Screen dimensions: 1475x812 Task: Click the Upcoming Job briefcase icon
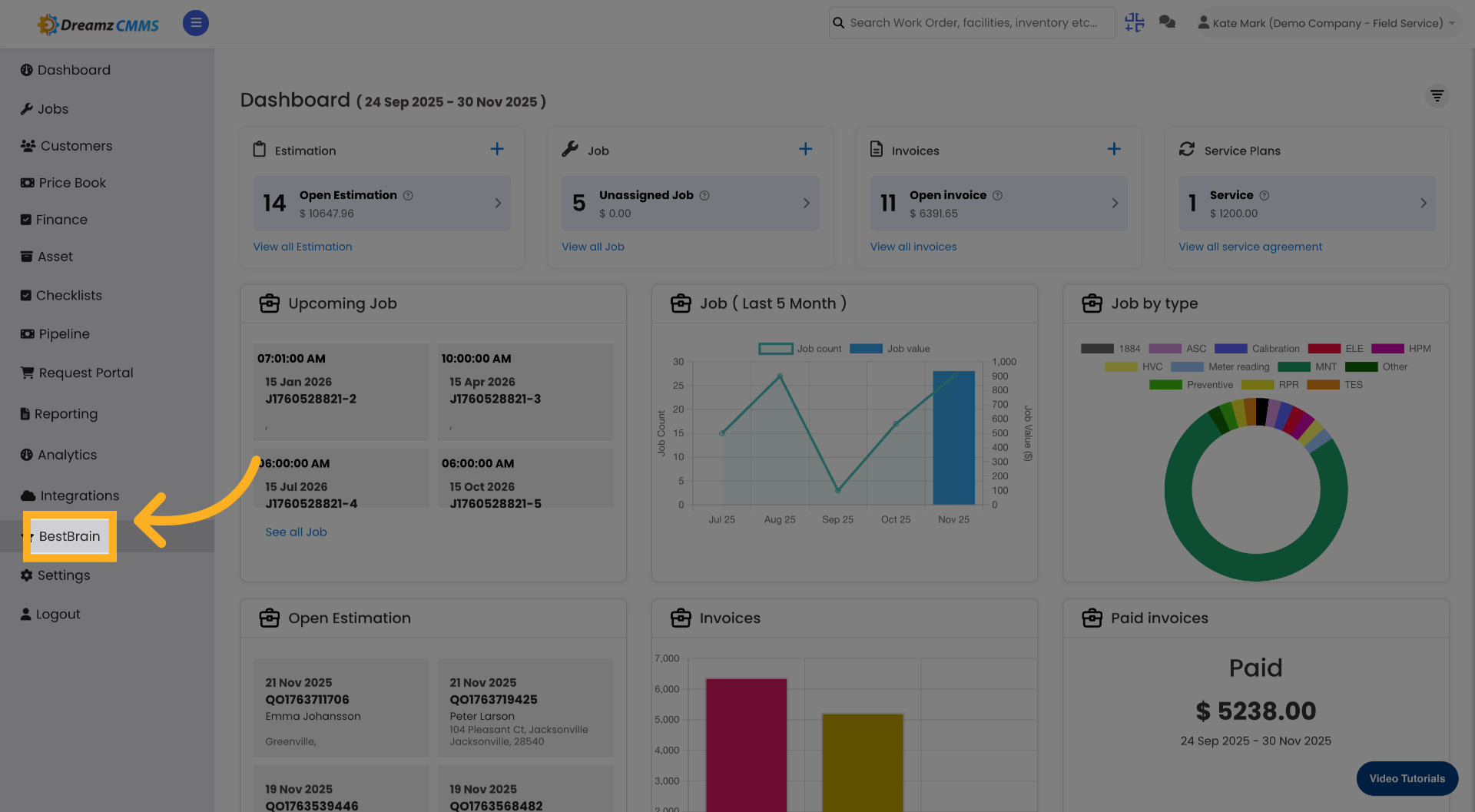tap(270, 303)
